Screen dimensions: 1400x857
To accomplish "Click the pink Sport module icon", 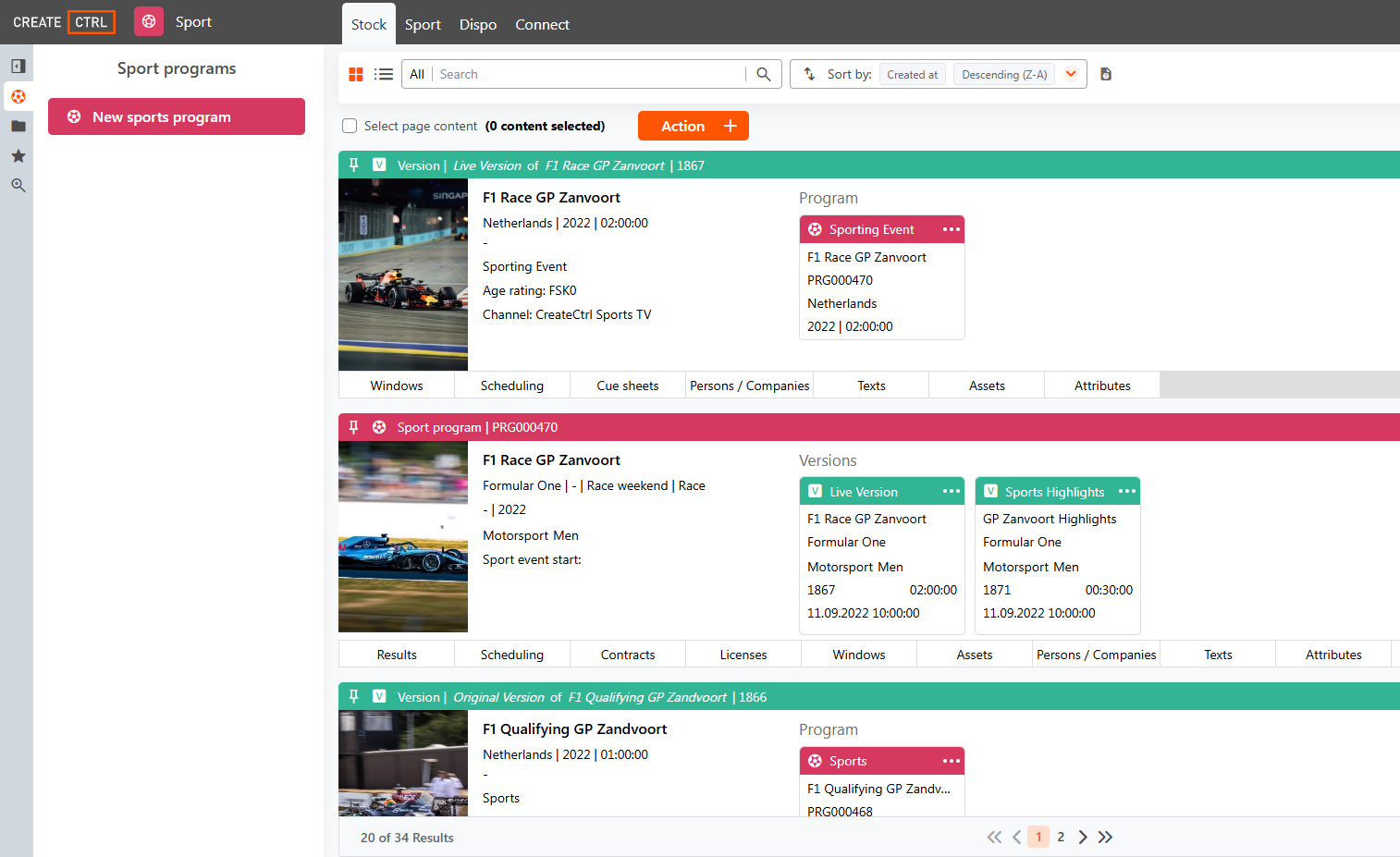I will point(149,21).
